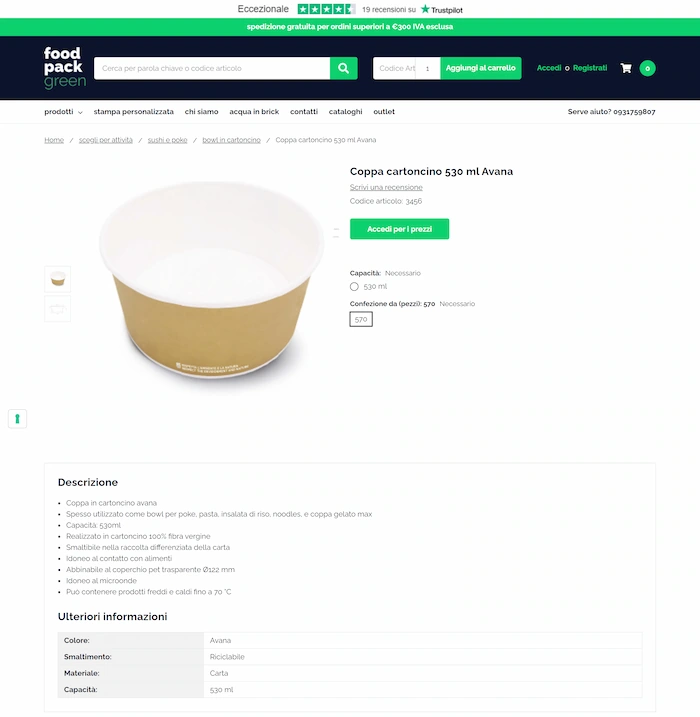This screenshot has height=717, width=700.
Task: Open the stampa personalizzata menu item
Action: coord(134,112)
